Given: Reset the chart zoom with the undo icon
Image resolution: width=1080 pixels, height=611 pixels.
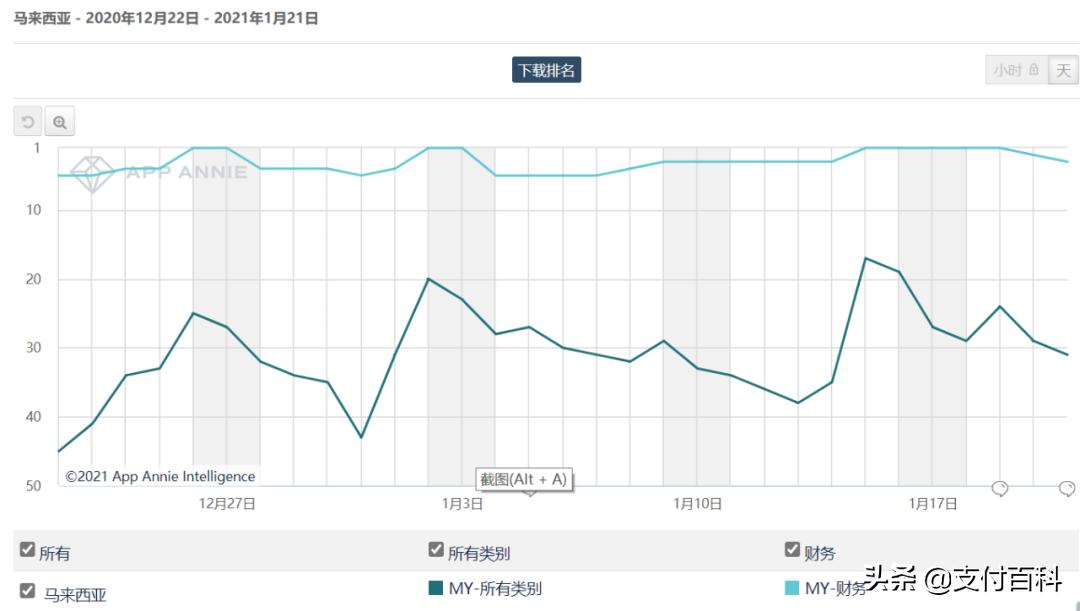Looking at the screenshot, I should click(28, 122).
